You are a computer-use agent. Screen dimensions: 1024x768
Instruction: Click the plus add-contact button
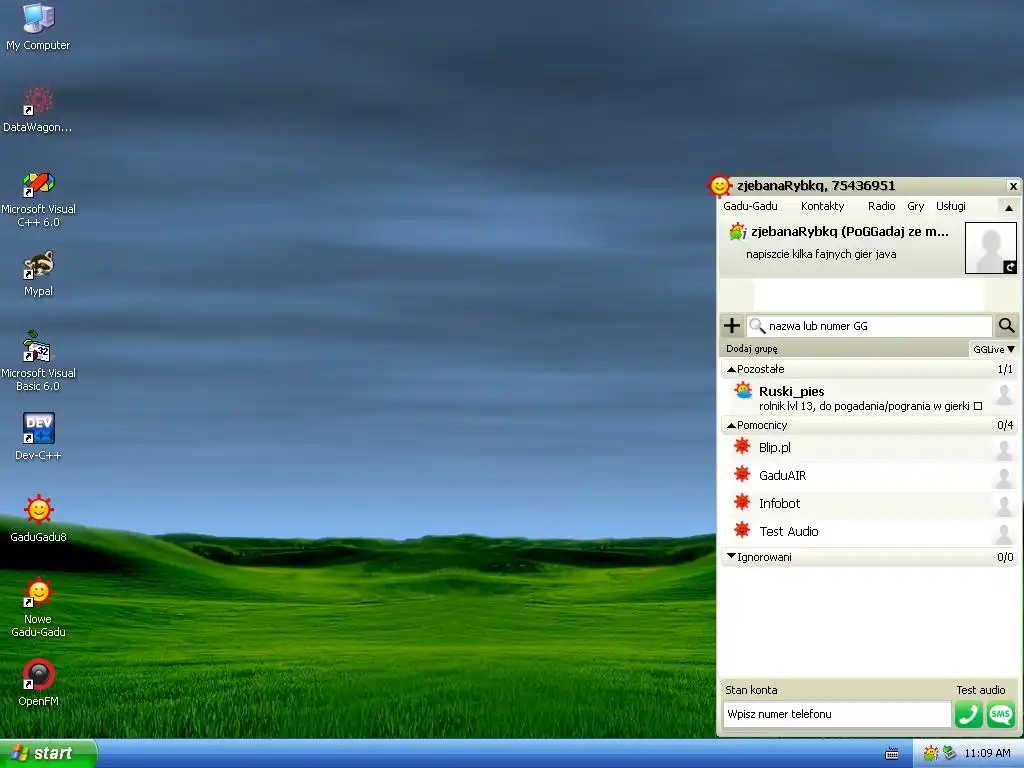point(732,325)
